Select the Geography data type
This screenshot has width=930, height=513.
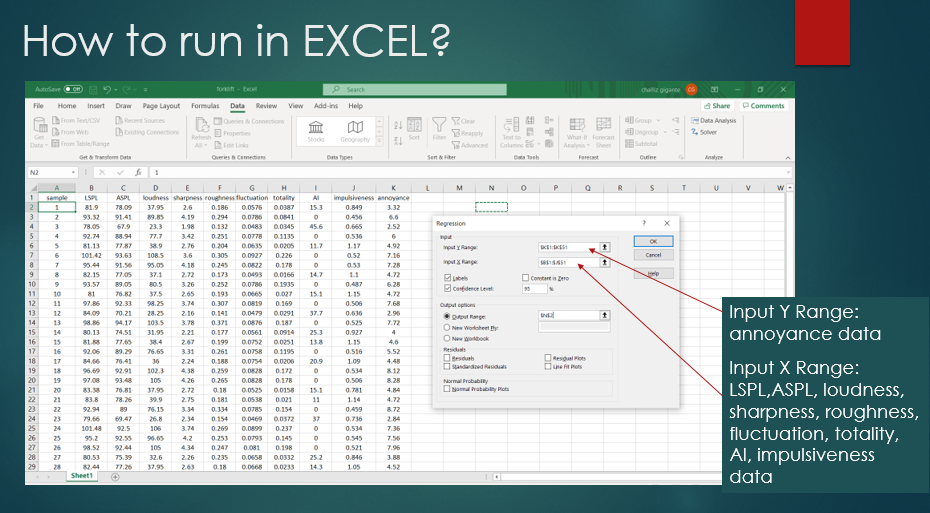point(355,131)
